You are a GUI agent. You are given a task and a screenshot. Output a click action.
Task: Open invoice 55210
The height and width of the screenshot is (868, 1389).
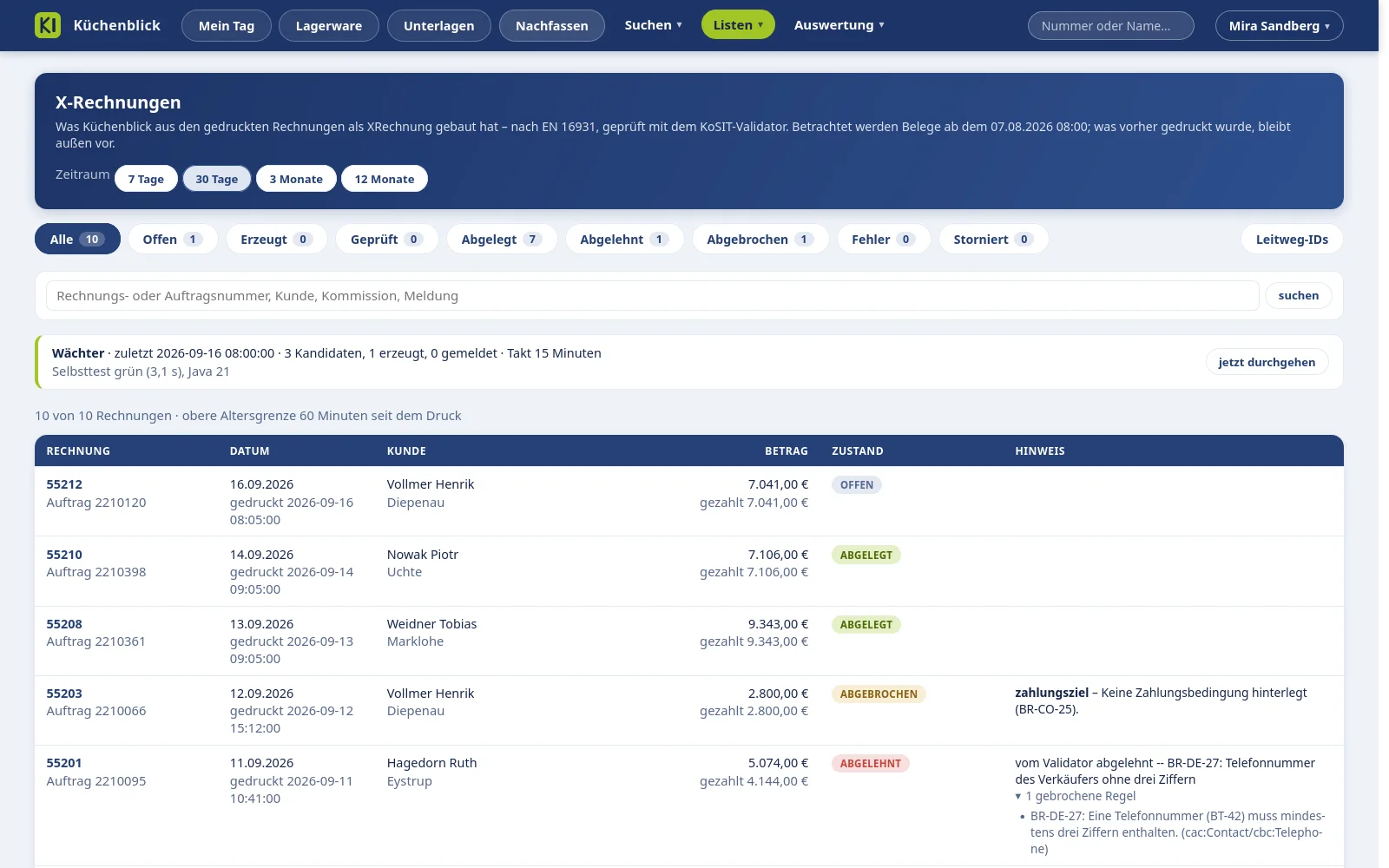pos(64,555)
